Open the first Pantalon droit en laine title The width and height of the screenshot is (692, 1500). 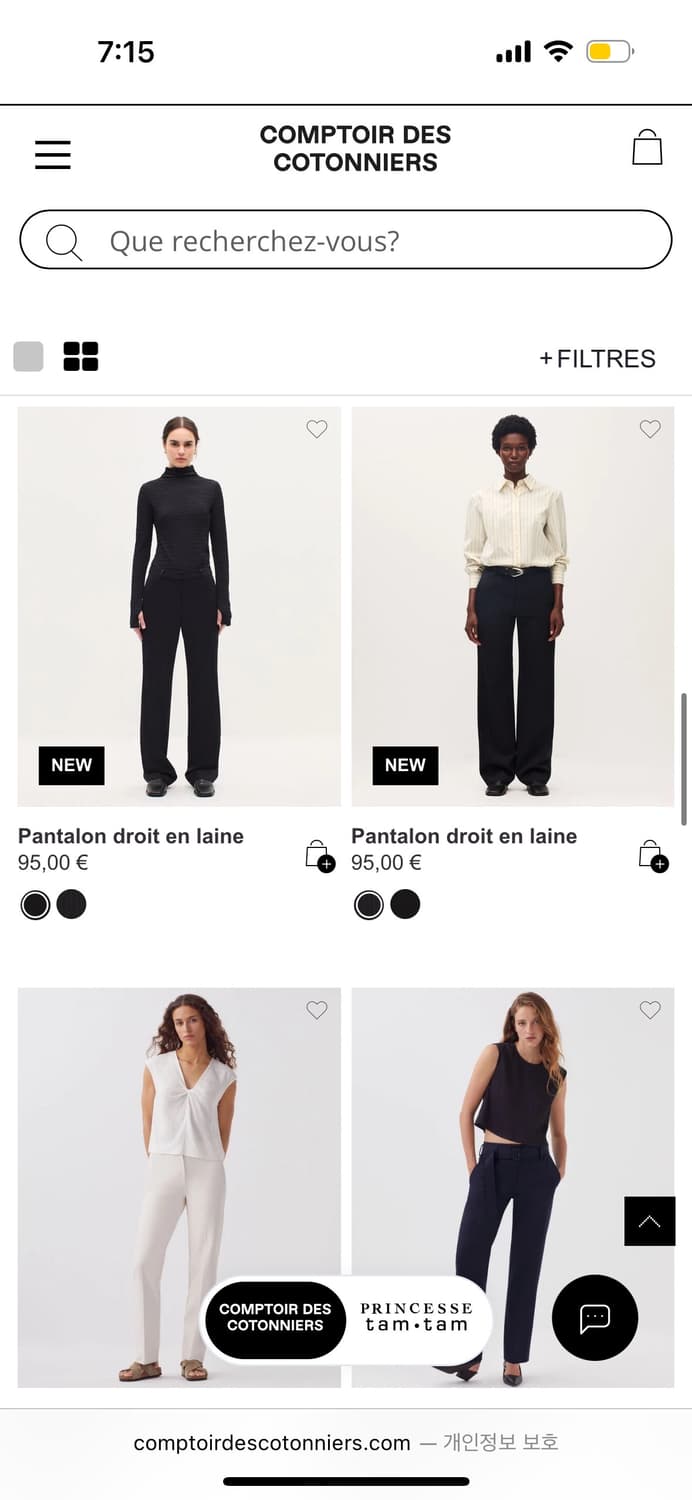[x=131, y=836]
